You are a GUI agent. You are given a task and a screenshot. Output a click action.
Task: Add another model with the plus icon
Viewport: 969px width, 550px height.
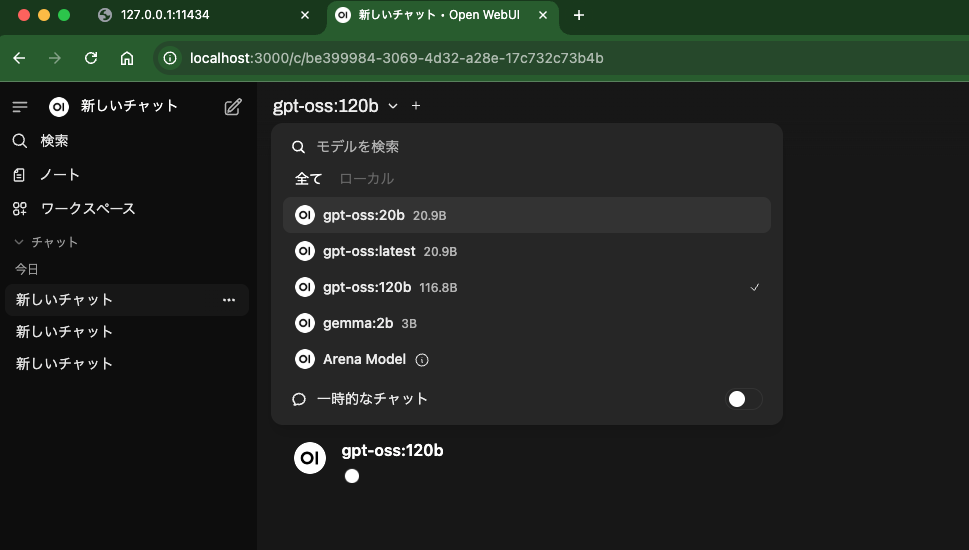point(416,106)
